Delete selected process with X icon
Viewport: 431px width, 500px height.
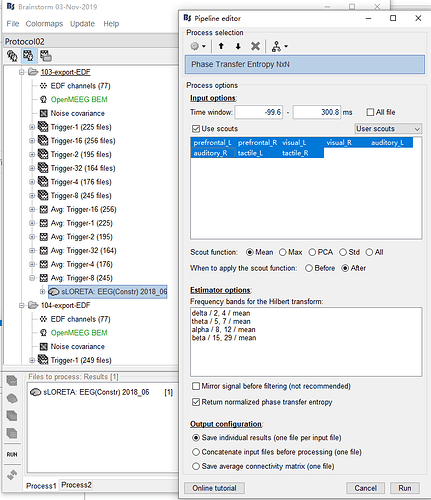pos(255,46)
